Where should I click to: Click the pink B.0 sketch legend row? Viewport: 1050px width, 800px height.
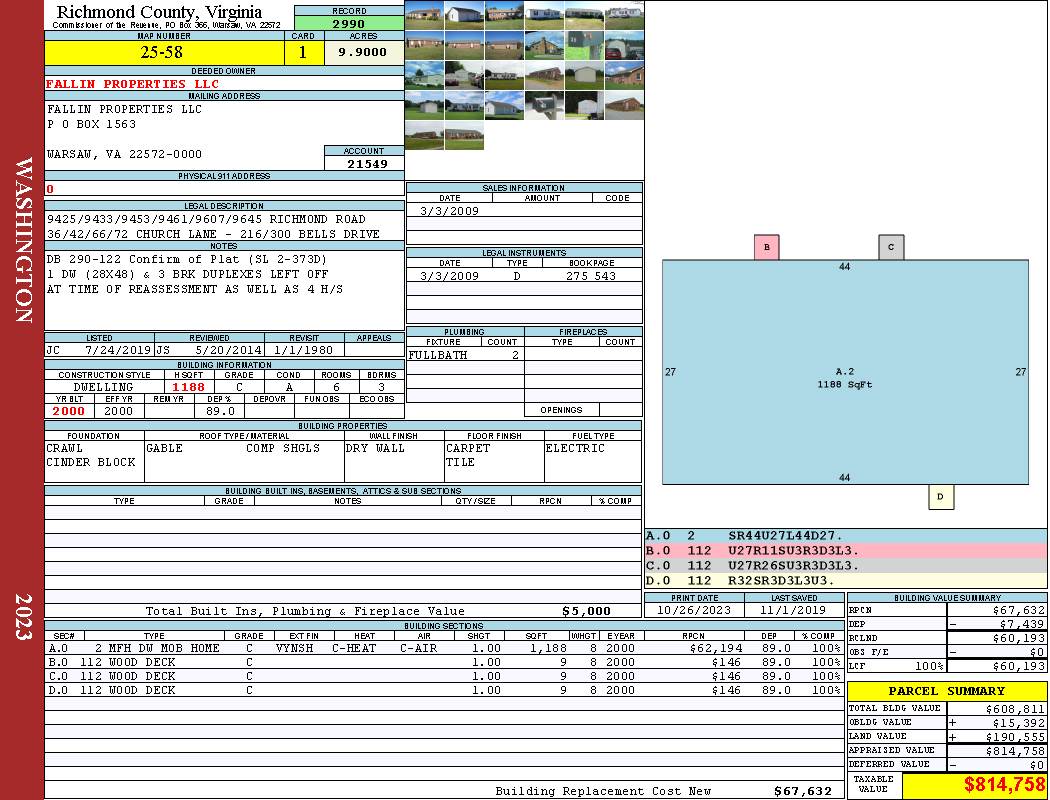pyautogui.click(x=846, y=550)
